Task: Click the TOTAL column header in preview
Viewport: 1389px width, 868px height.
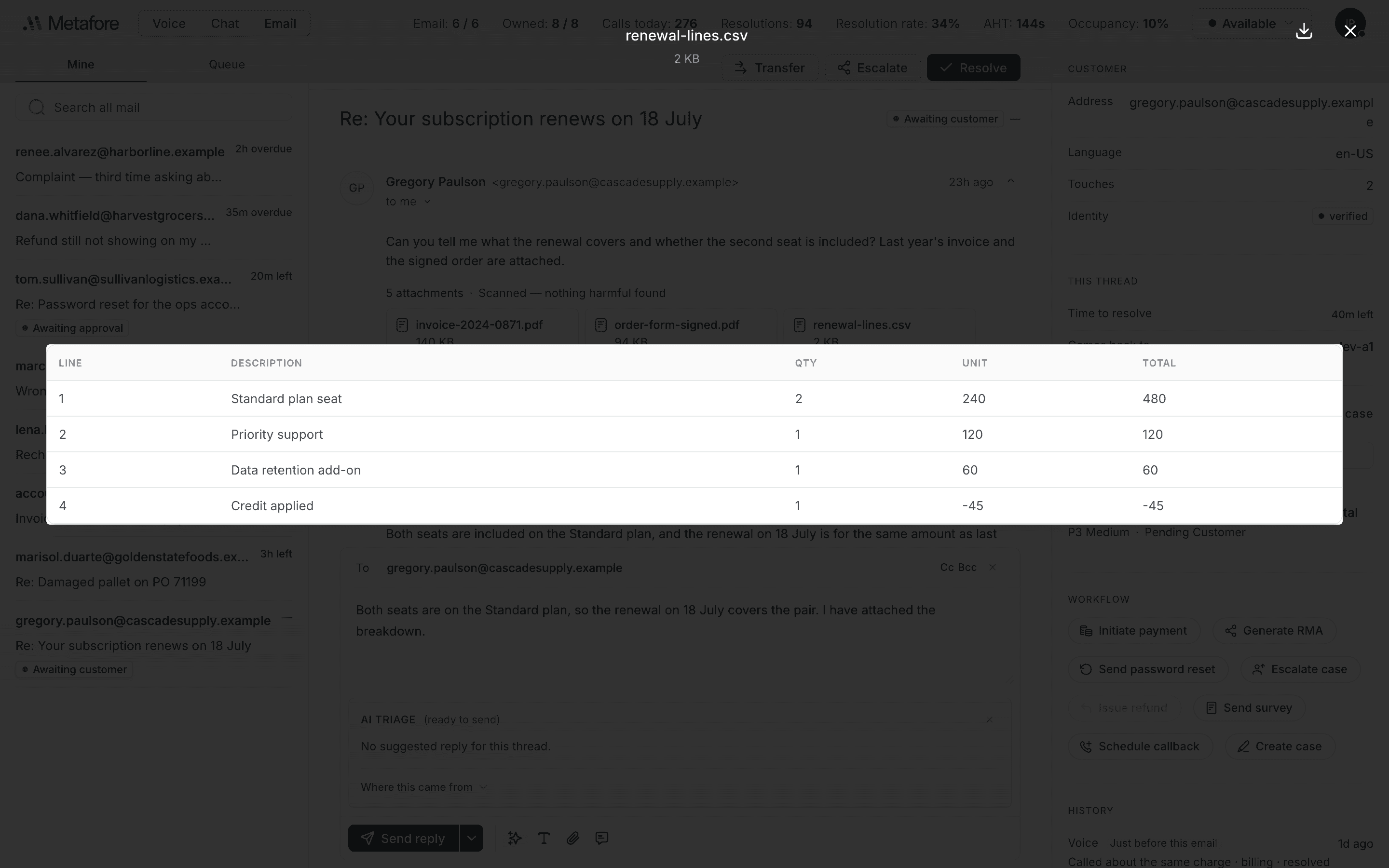Action: [1159, 363]
